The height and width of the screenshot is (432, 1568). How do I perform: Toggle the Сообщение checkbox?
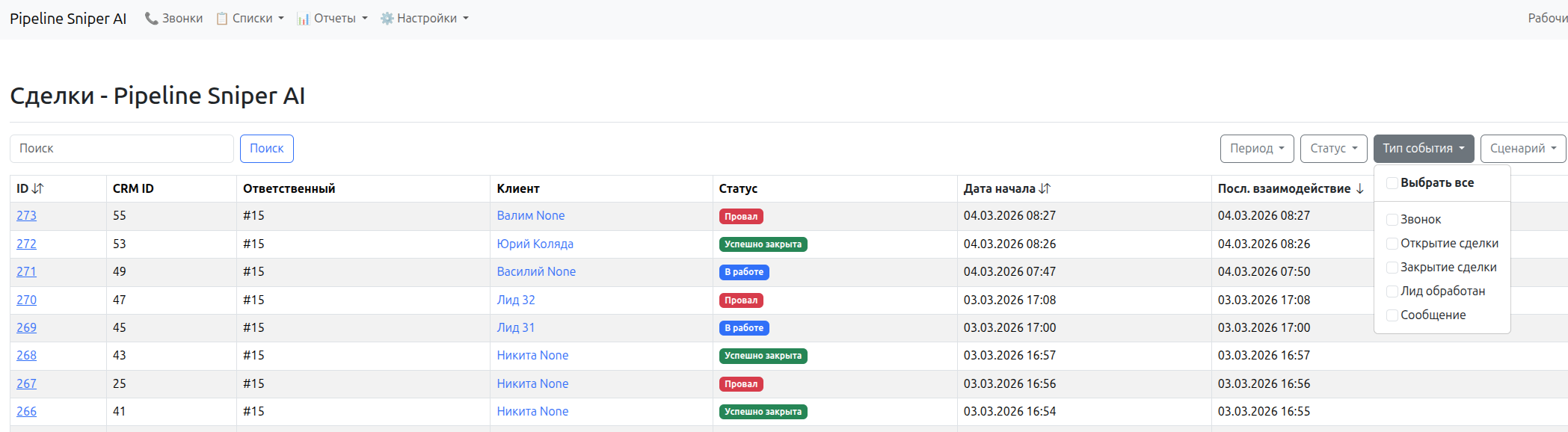[1392, 315]
